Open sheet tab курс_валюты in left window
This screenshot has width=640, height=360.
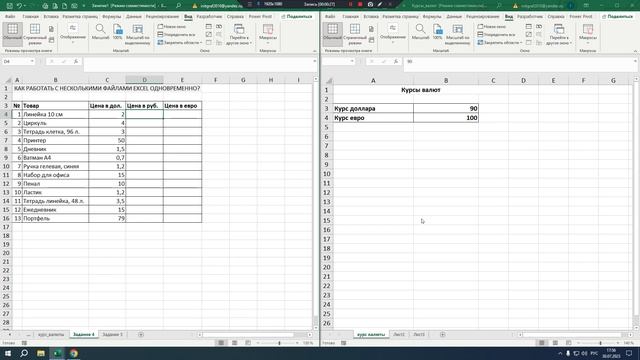51,334
